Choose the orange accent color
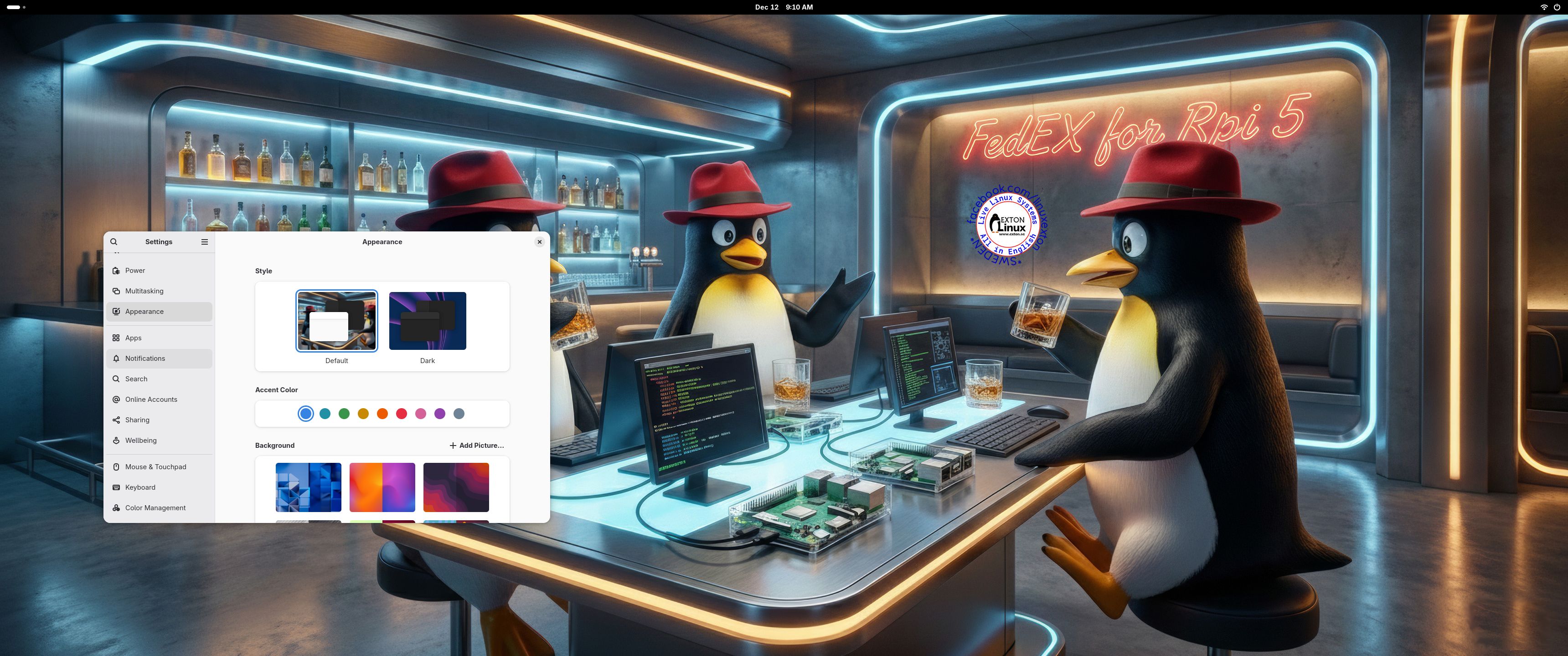 [382, 414]
